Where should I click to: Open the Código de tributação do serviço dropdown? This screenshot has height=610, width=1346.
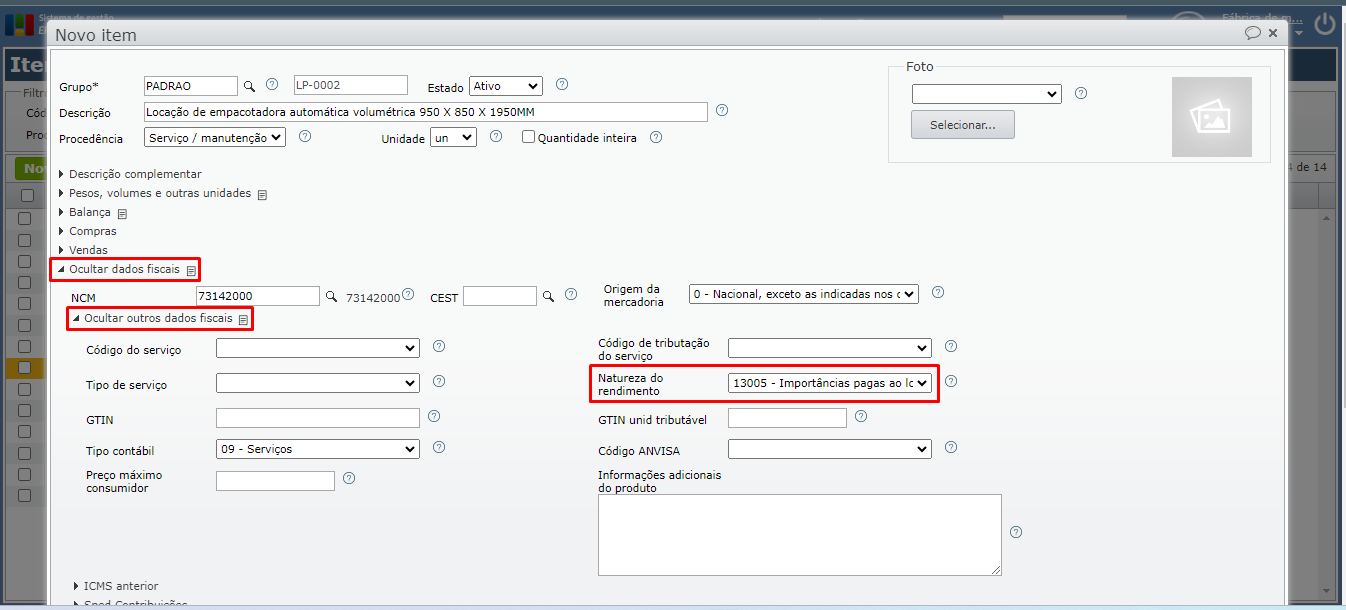coord(830,348)
